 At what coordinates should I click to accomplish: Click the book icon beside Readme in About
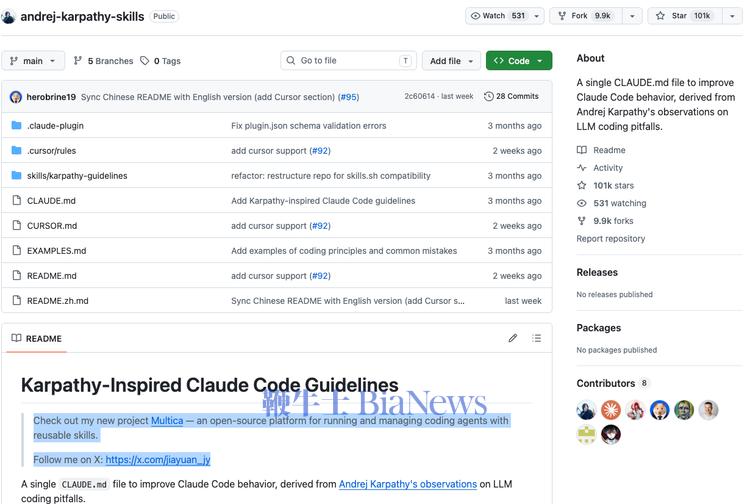coord(582,150)
